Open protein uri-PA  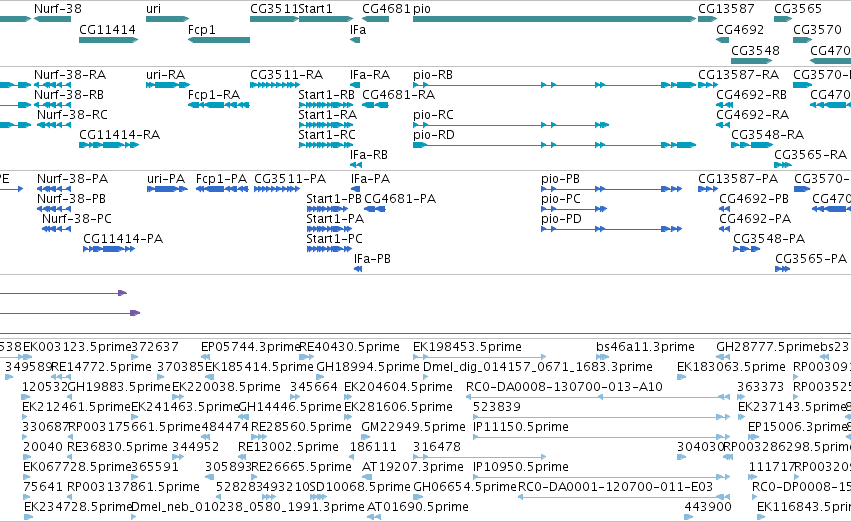pyautogui.click(x=166, y=179)
